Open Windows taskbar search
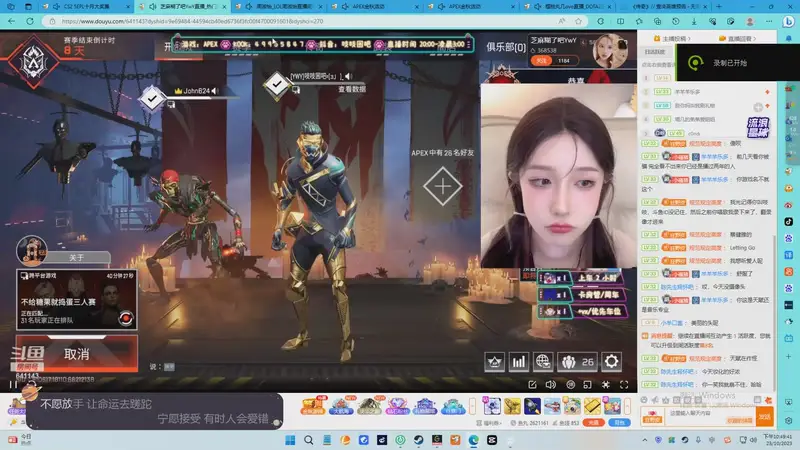Screen dimensions: 800x450 [x=309, y=440]
